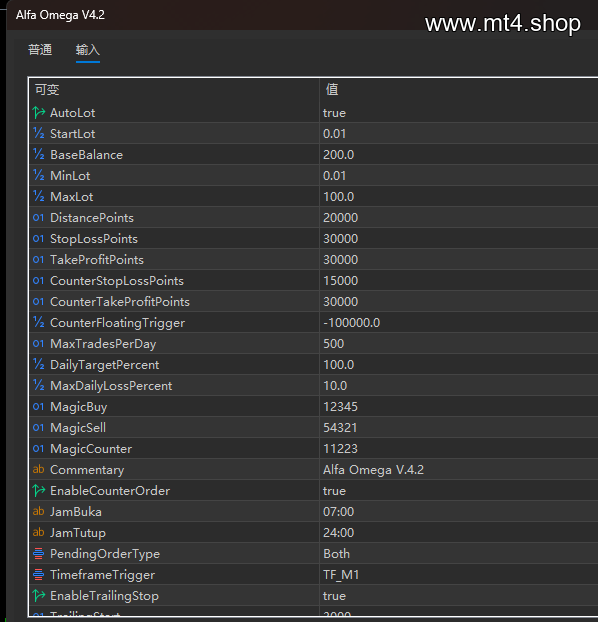Viewport: 598px width, 622px height.
Task: Edit the MaxTradesPerDay value 500
Action: pyautogui.click(x=459, y=343)
